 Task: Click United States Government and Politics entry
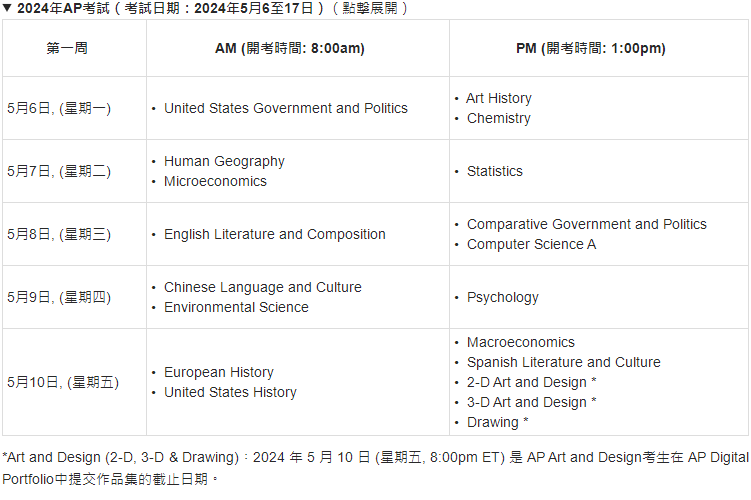[x=286, y=108]
